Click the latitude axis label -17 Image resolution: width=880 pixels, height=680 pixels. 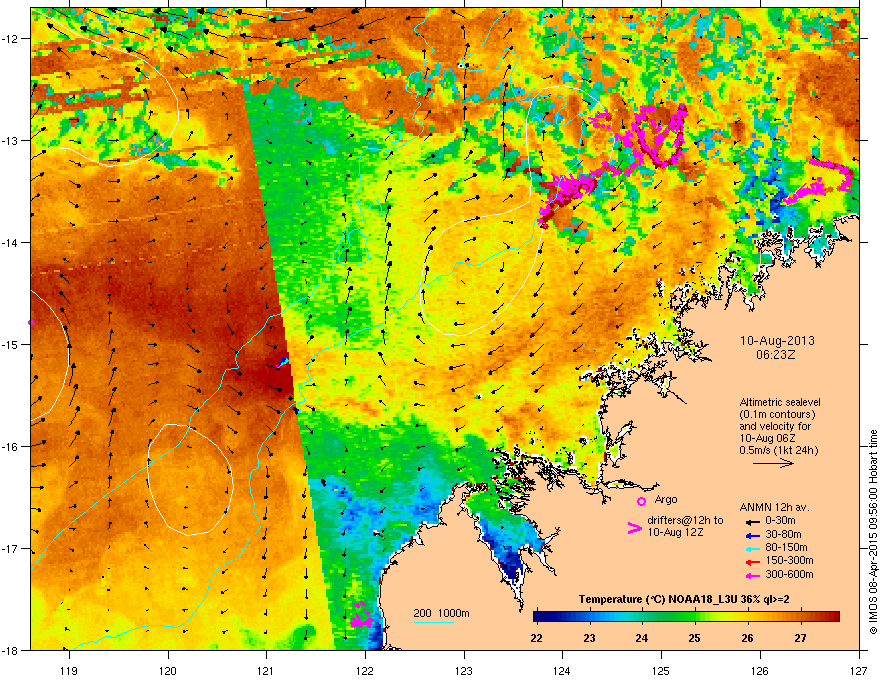10,548
